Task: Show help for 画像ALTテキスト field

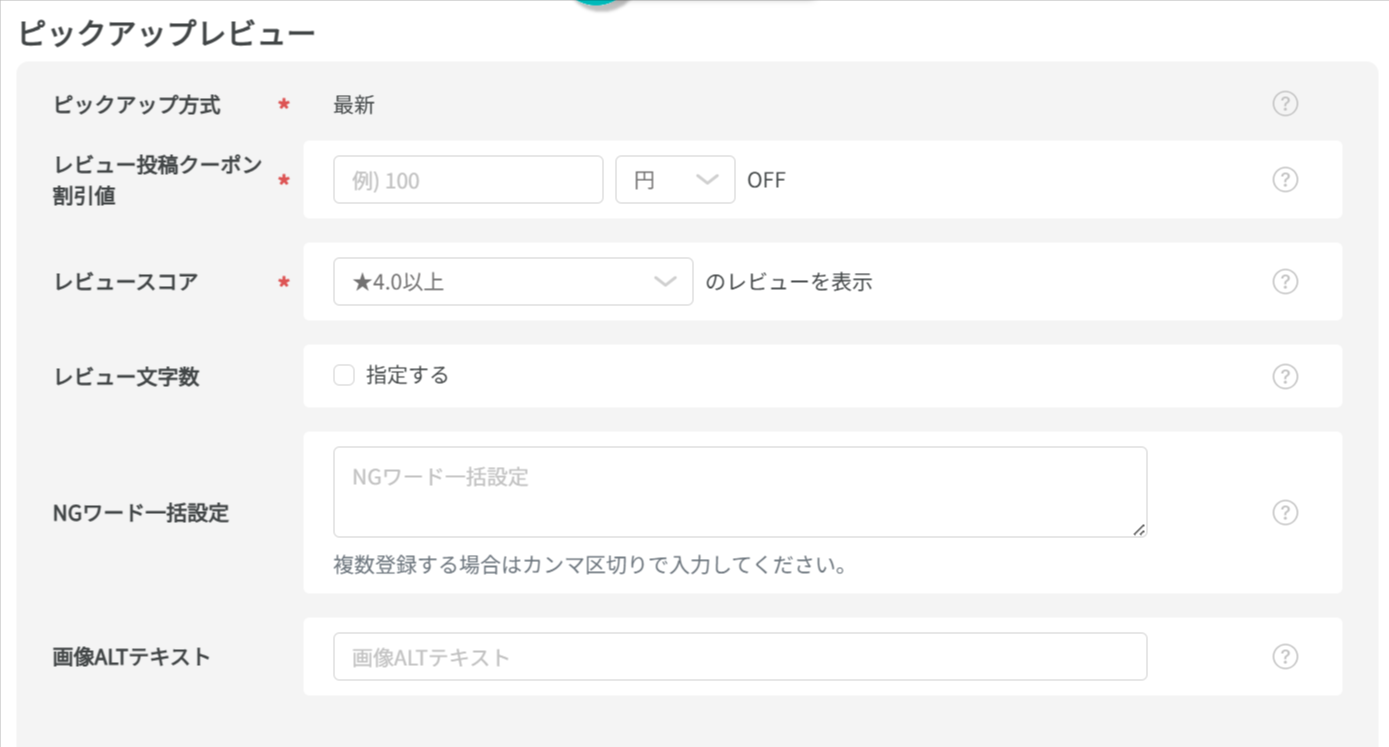Action: pos(1285,657)
